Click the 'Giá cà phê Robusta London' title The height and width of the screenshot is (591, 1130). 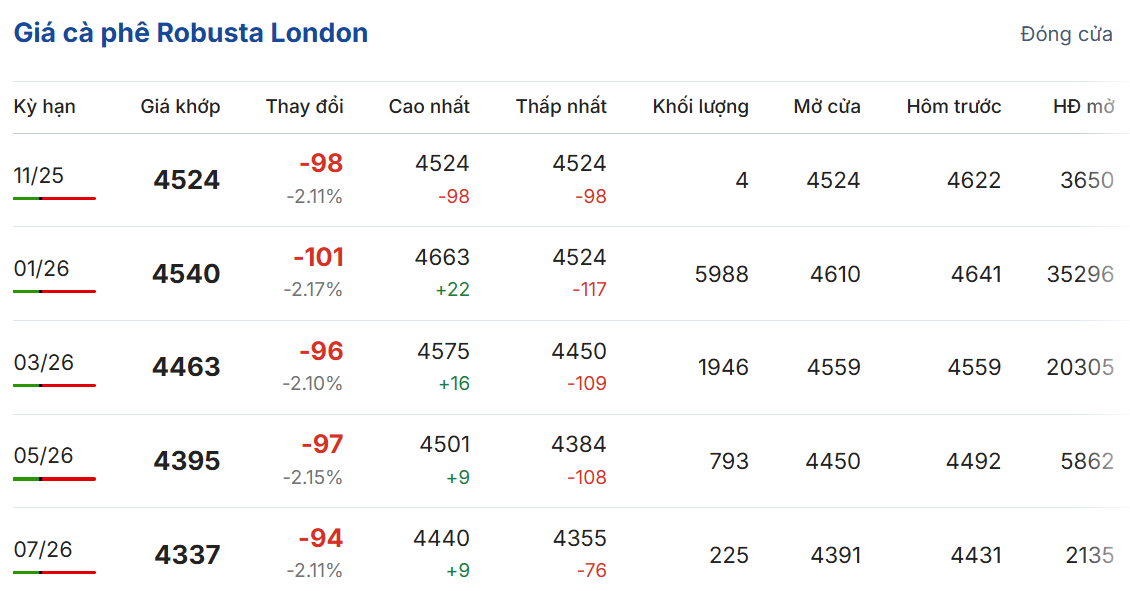[190, 33]
